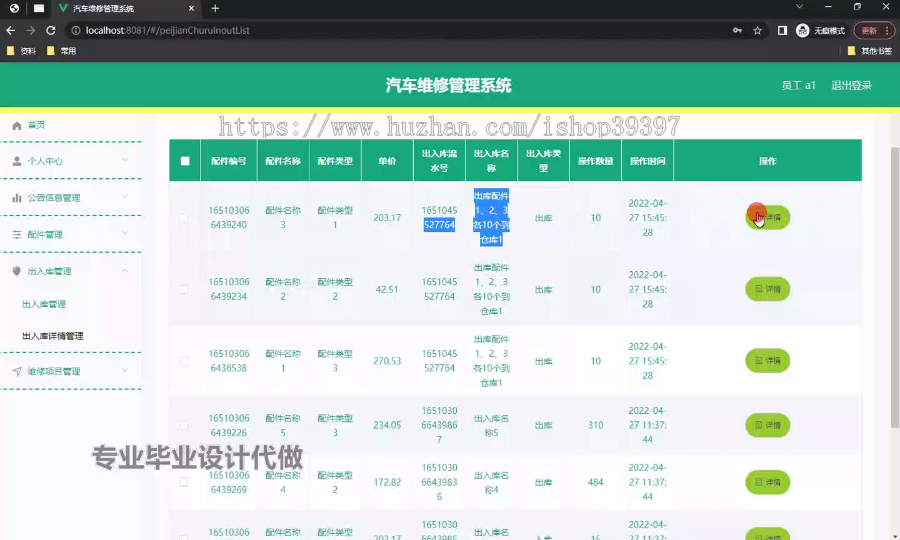Viewport: 900px width, 540px height.
Task: Click chevron beside 个人中心
Action: (x=125, y=160)
